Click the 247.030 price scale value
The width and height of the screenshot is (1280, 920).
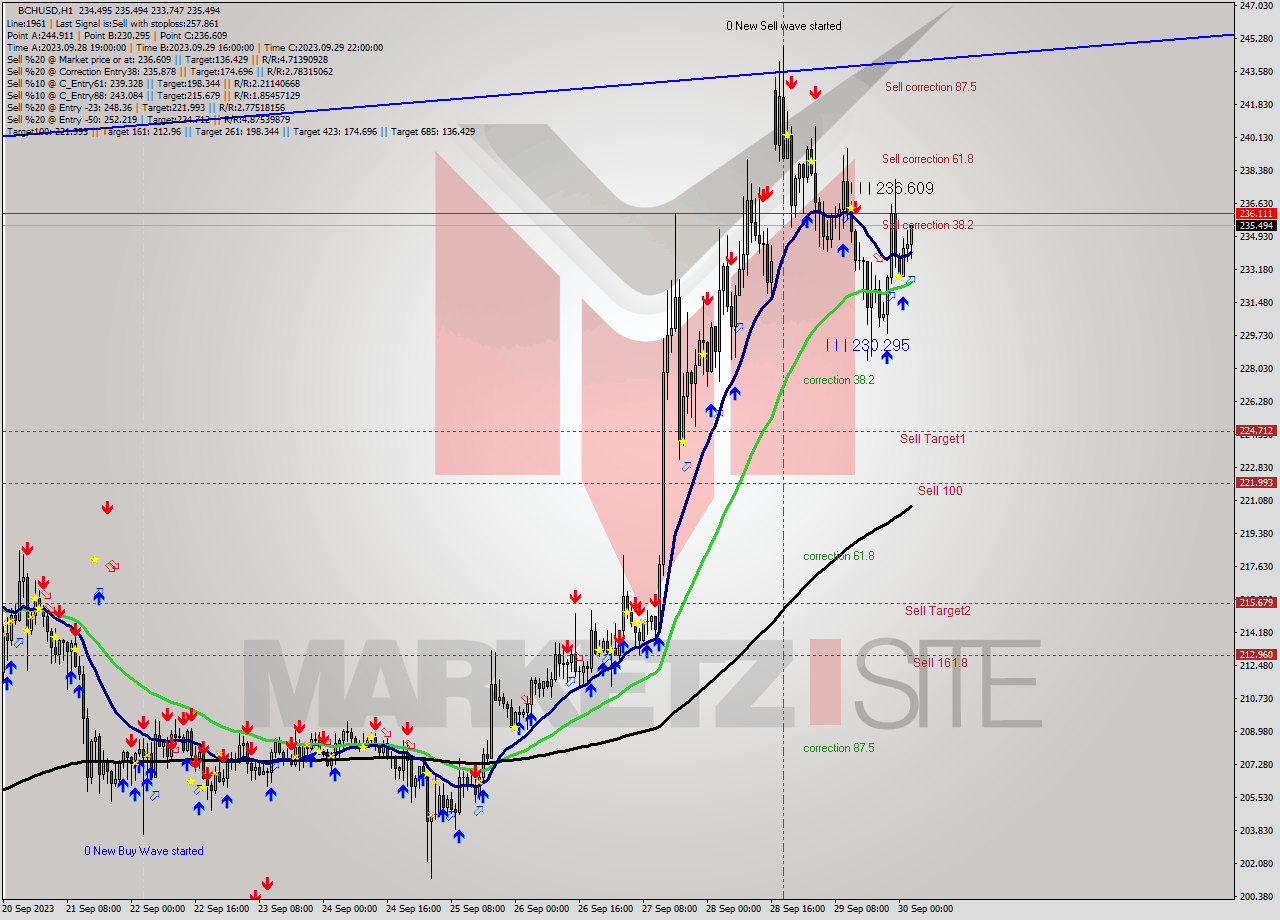click(x=1256, y=6)
